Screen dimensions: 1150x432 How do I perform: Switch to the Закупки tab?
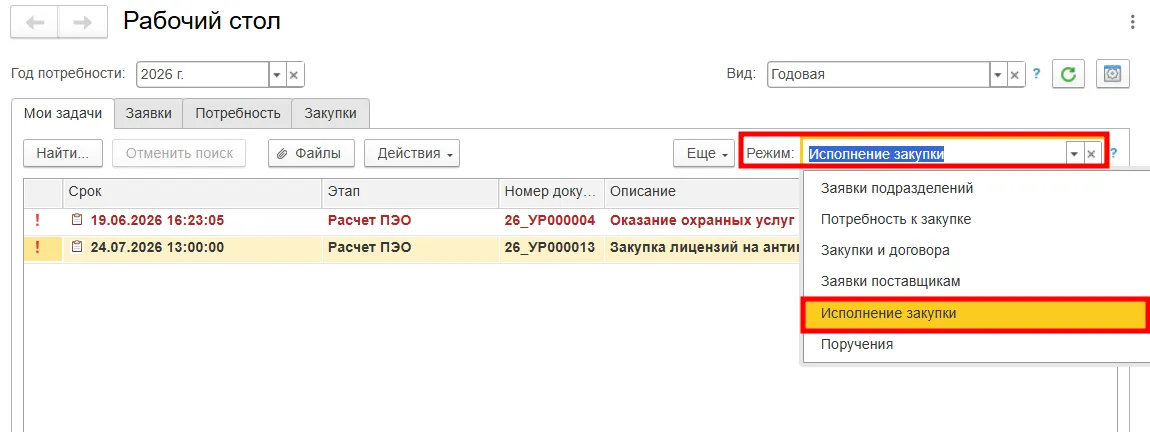point(331,114)
